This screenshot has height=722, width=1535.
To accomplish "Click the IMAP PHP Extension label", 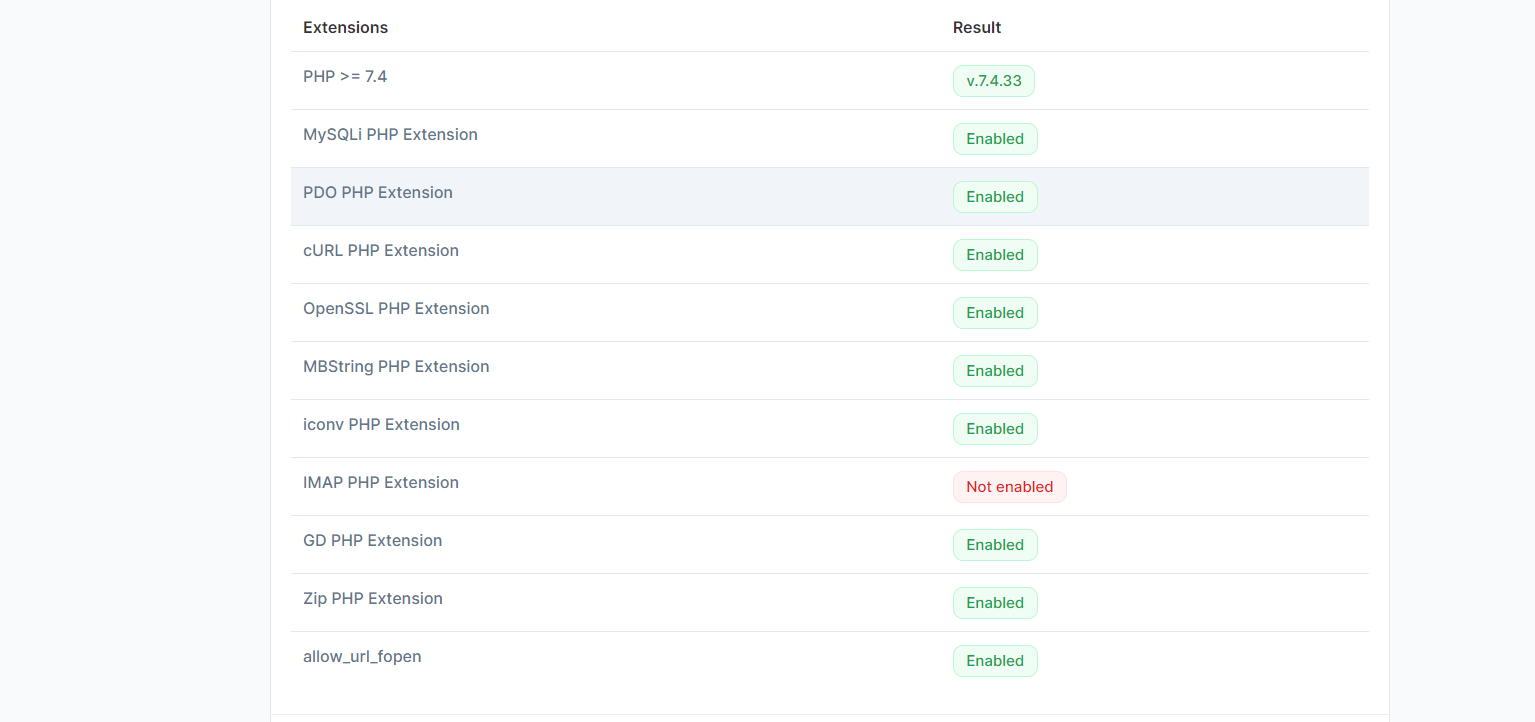I will point(381,483).
